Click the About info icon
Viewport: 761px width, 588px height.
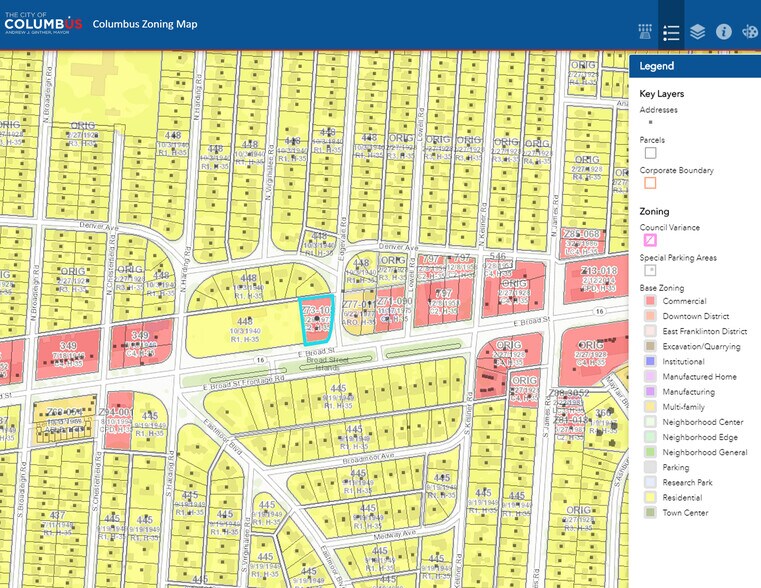click(723, 32)
